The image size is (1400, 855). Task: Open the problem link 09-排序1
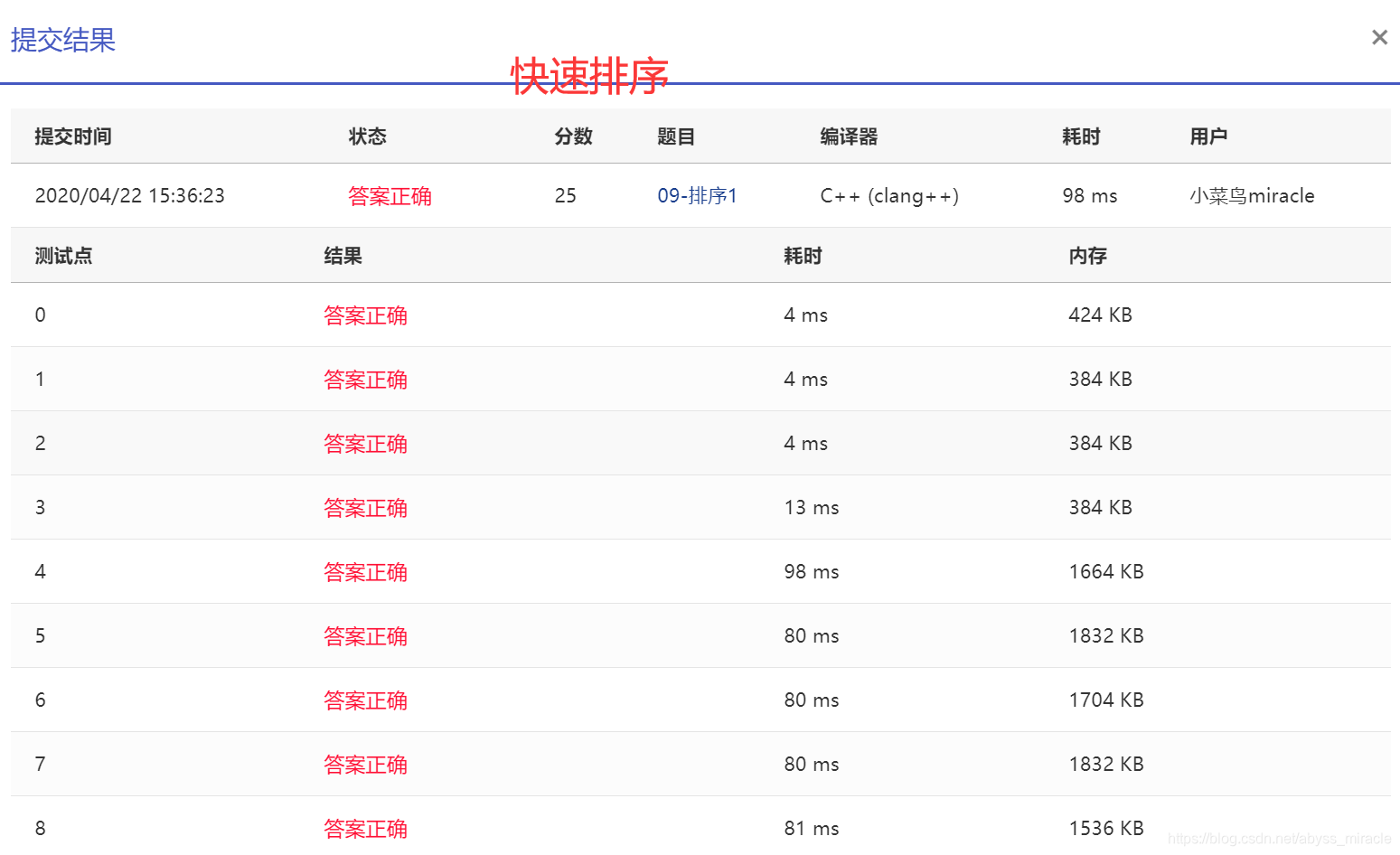pyautogui.click(x=696, y=195)
